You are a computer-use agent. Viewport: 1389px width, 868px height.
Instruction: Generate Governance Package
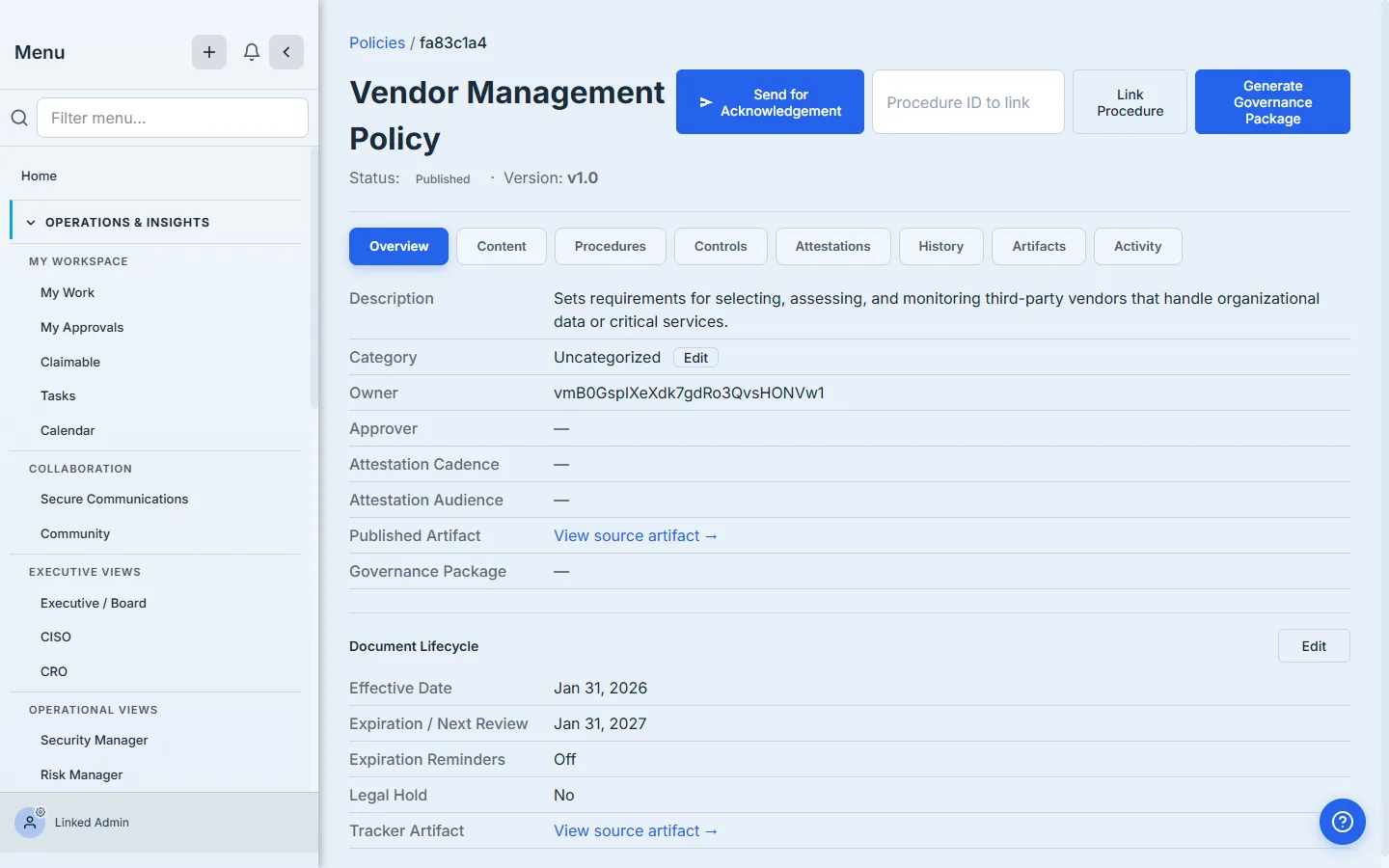(1272, 102)
